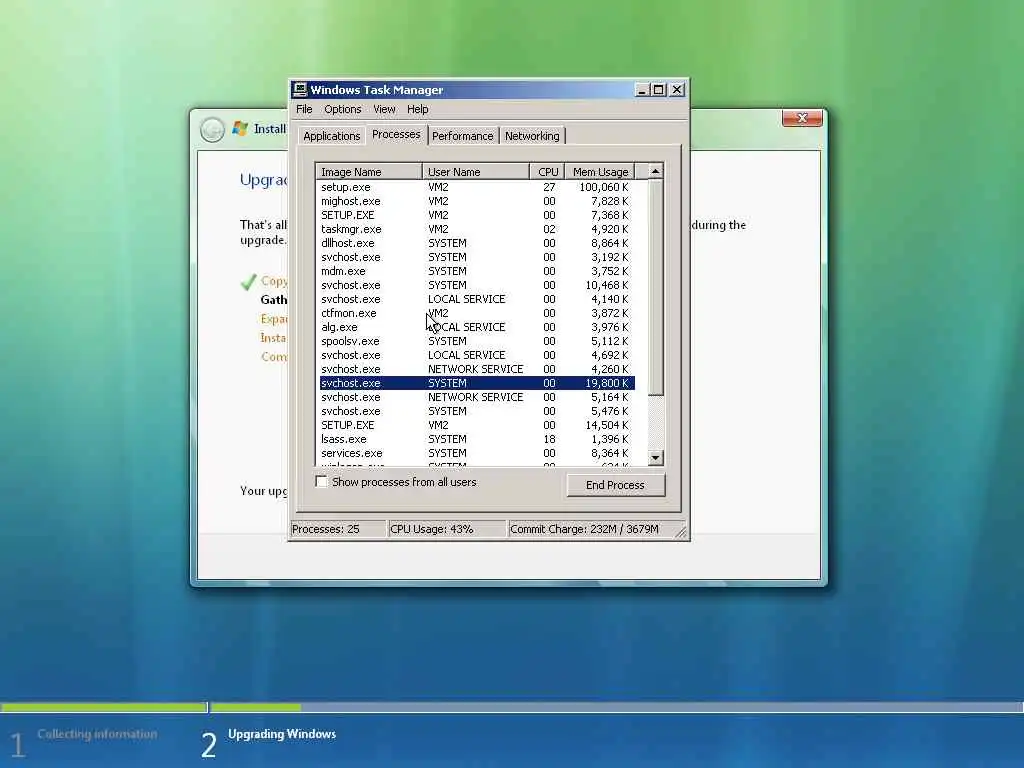Select svchost.exe using 4,140 K

(x=477, y=299)
